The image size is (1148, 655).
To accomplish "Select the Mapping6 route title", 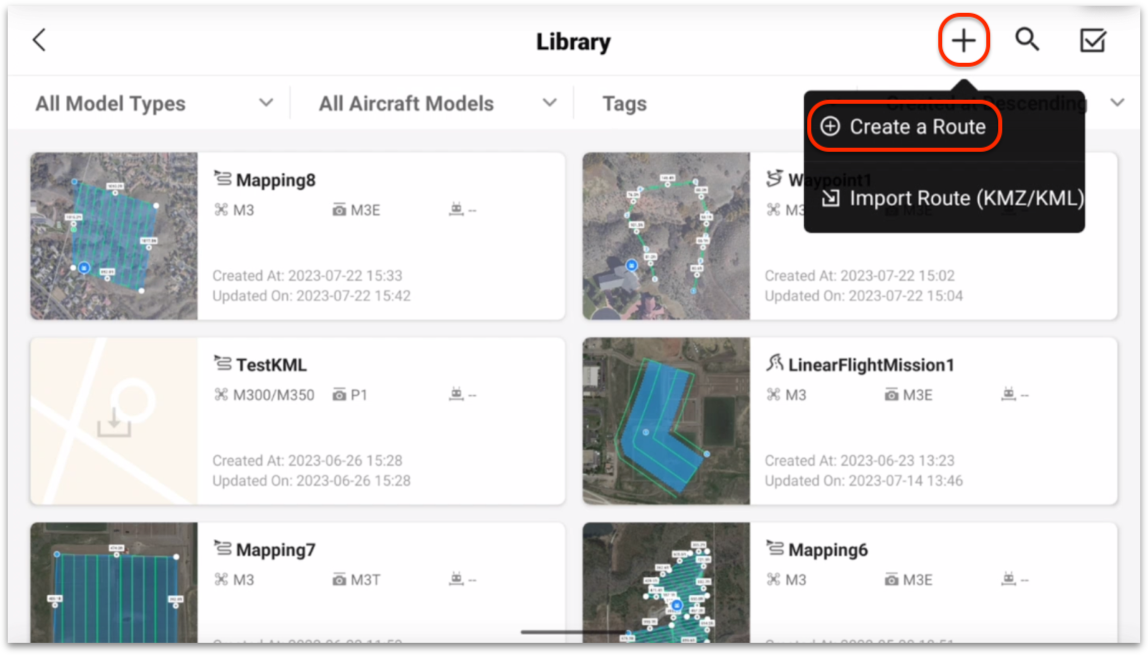I will pos(828,550).
